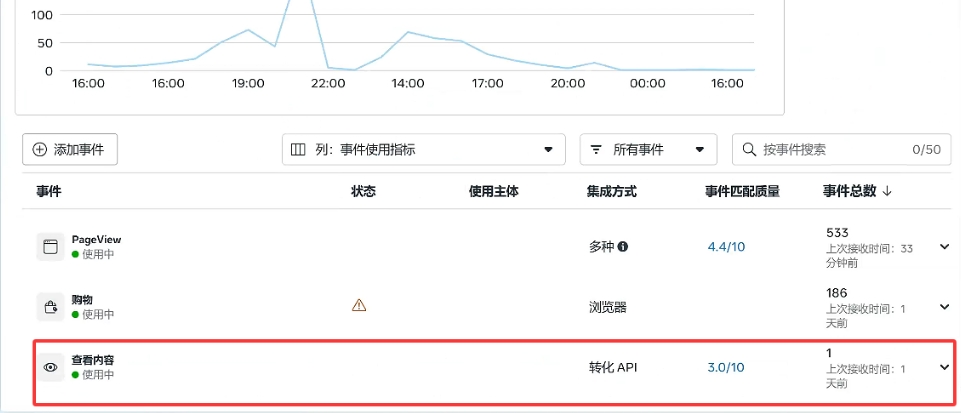The image size is (961, 413).
Task: Open the 4.4/10 match quality link
Action: click(726, 246)
